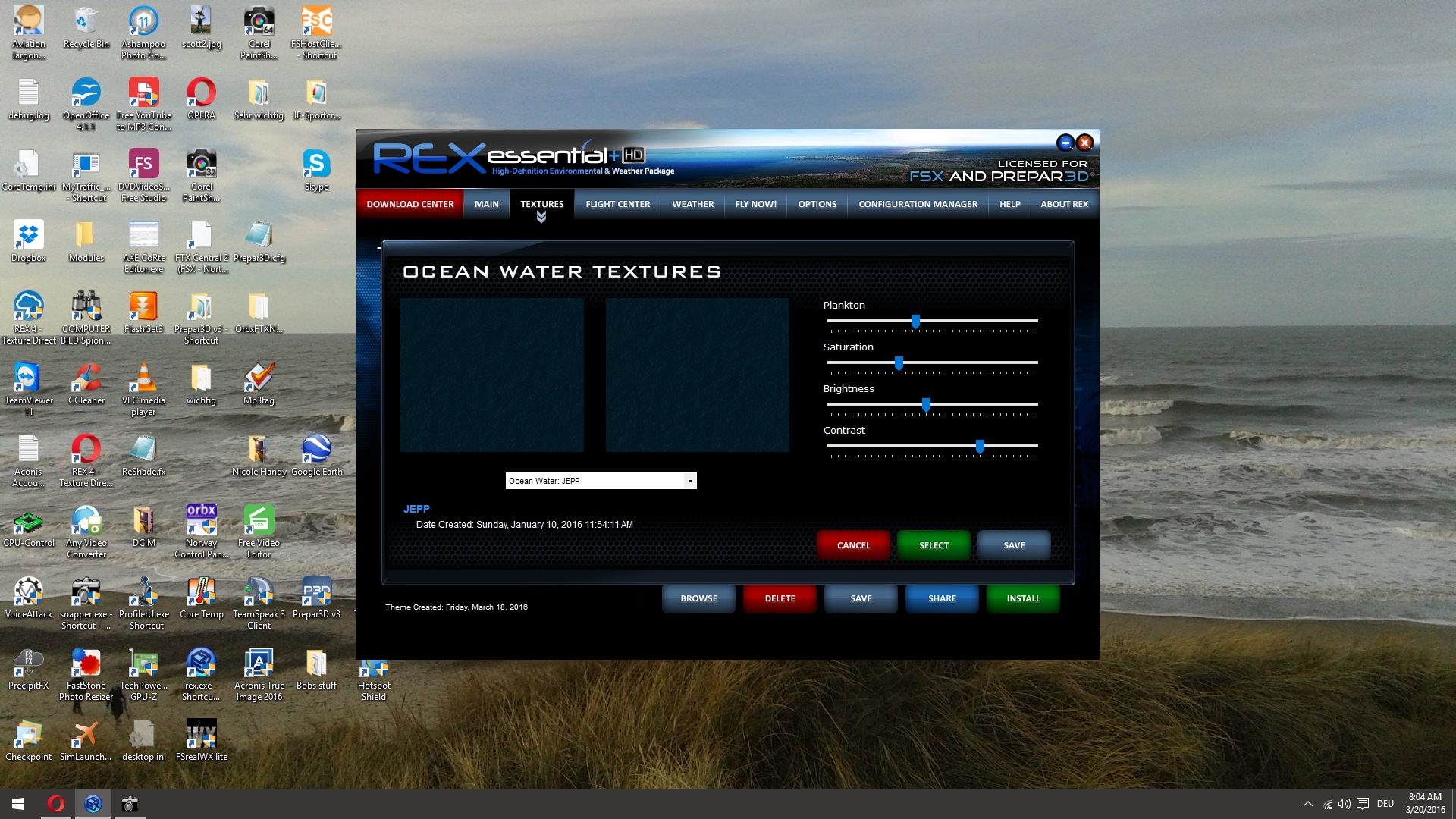Open the volume control in tray
Viewport: 1456px width, 819px height.
1345,804
